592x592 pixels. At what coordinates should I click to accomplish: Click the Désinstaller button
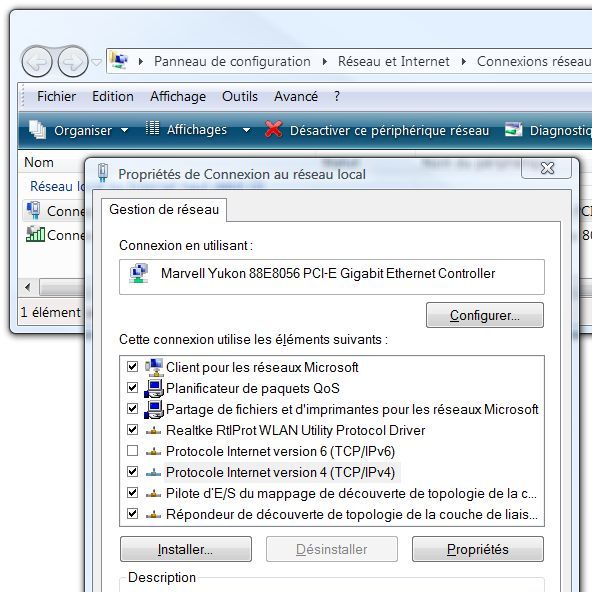331,549
